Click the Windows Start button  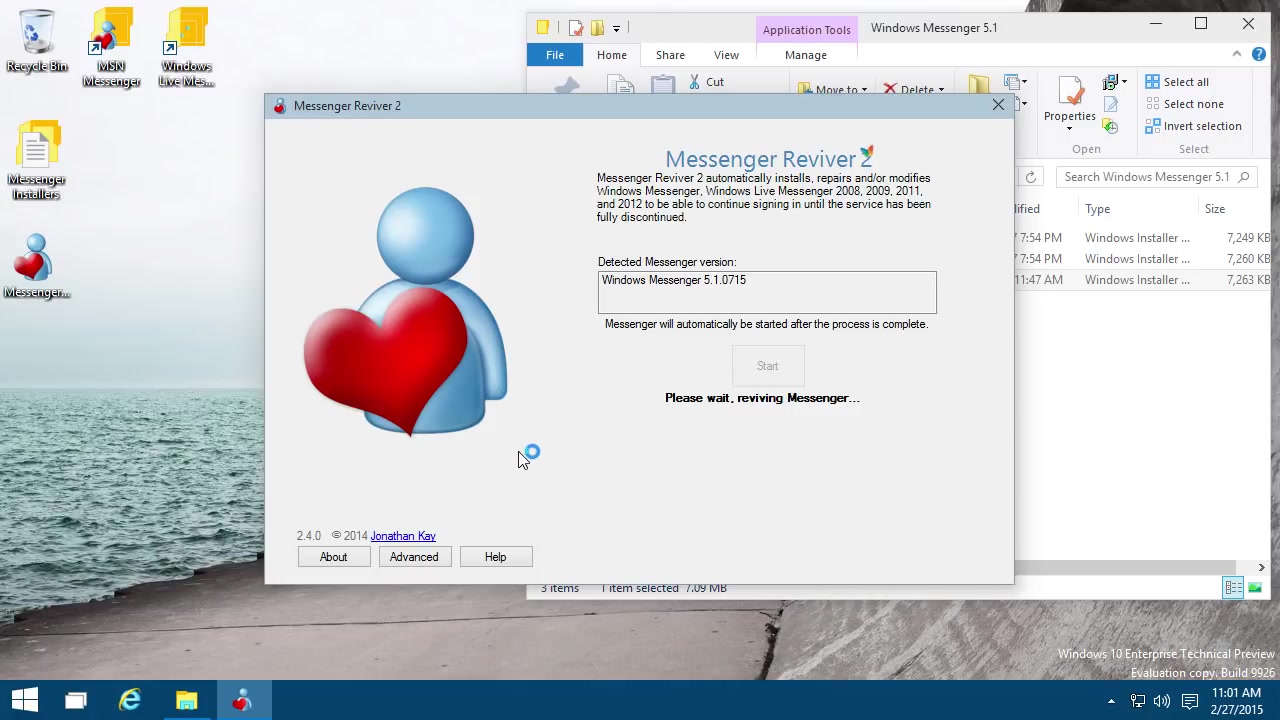25,700
